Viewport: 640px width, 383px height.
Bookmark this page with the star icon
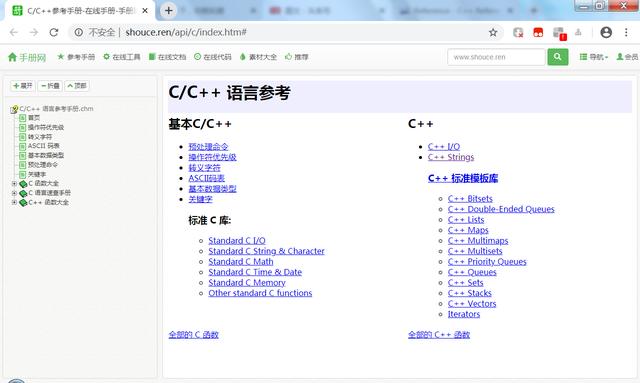point(493,32)
